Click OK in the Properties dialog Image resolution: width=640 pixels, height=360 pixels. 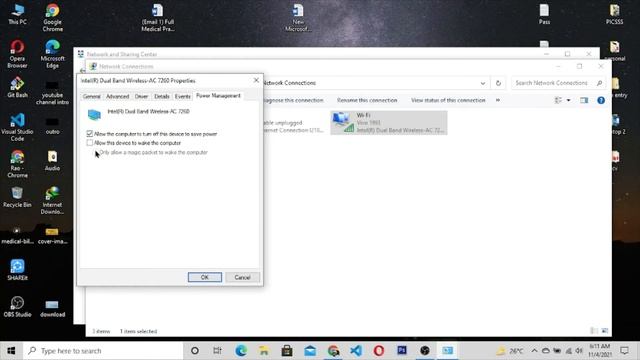point(205,277)
